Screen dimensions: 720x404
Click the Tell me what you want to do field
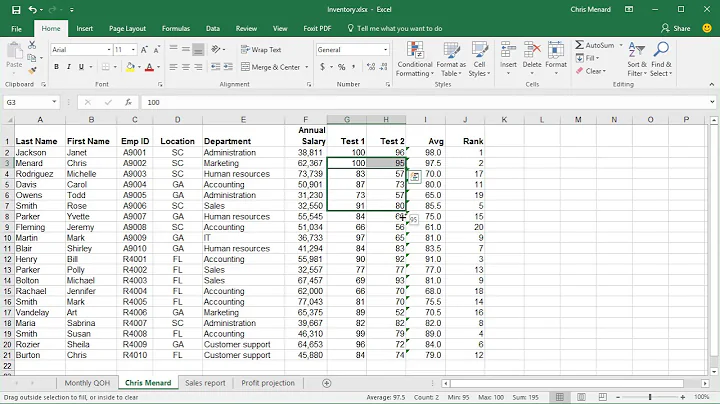pos(395,28)
